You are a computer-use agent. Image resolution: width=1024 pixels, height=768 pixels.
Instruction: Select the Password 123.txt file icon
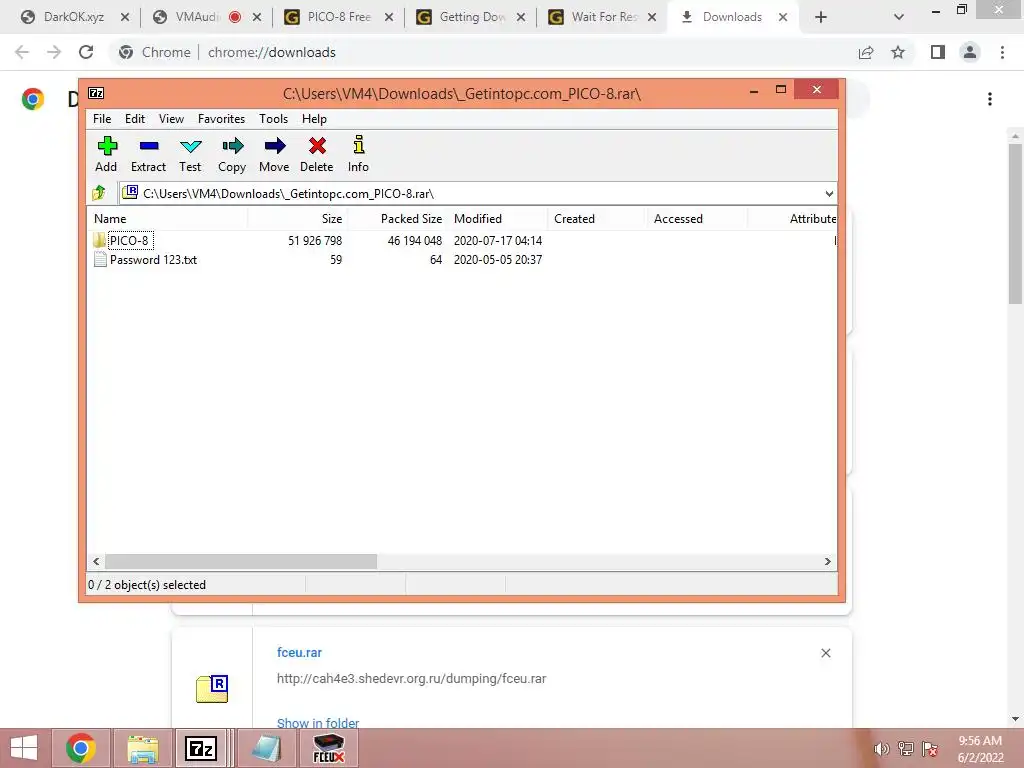coord(100,259)
